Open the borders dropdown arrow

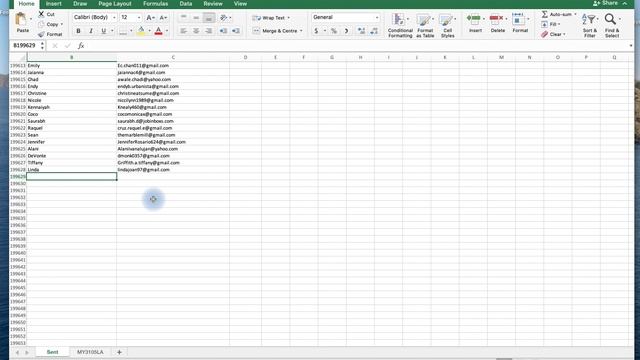(x=131, y=31)
